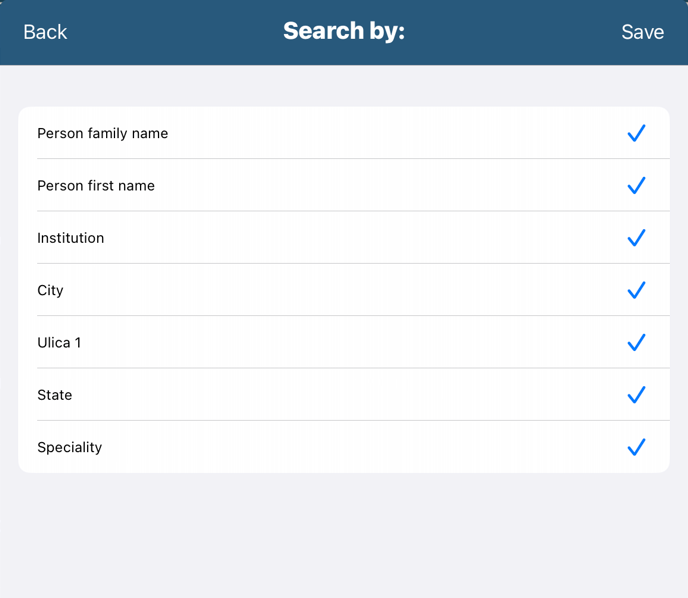The image size is (688, 598).
Task: Pick the "Speciality" label text
Action: coord(69,447)
